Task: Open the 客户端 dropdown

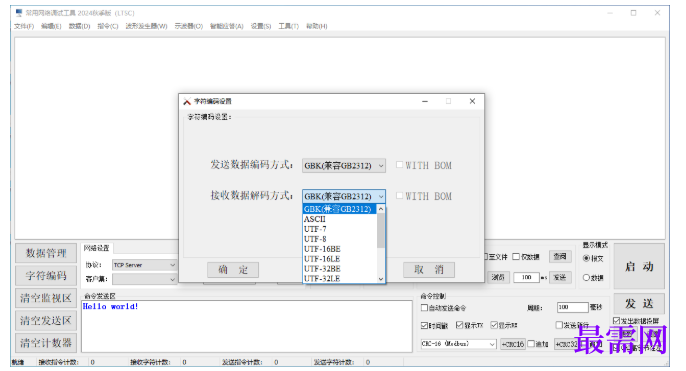Action: point(144,279)
